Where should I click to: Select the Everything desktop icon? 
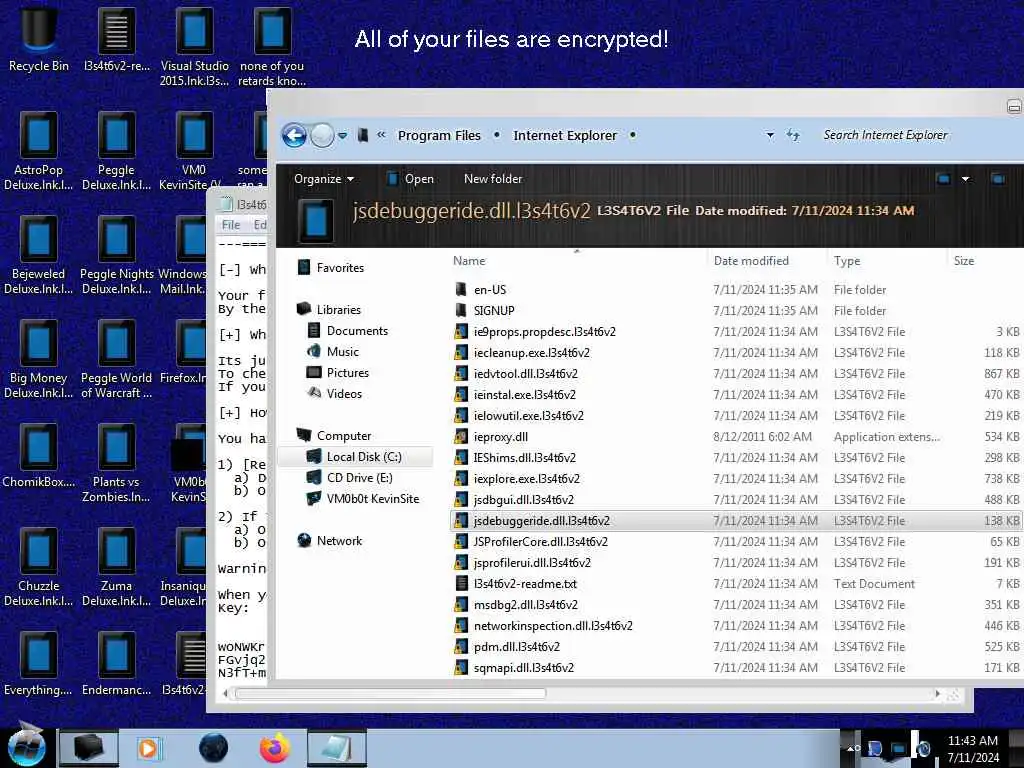[x=39, y=664]
